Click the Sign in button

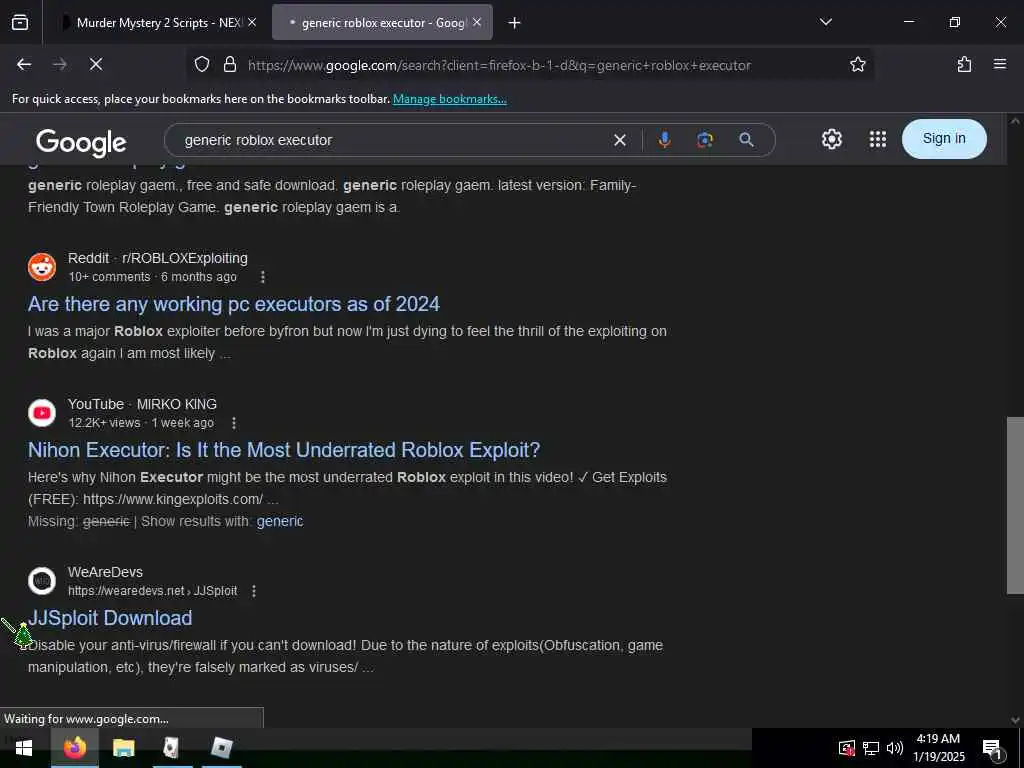[x=944, y=138]
